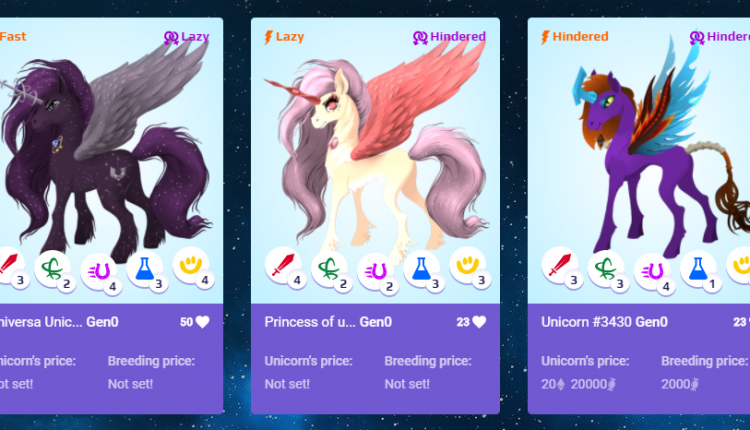
Task: Click the green charm icon on Unicorn #3430 card
Action: tap(606, 269)
